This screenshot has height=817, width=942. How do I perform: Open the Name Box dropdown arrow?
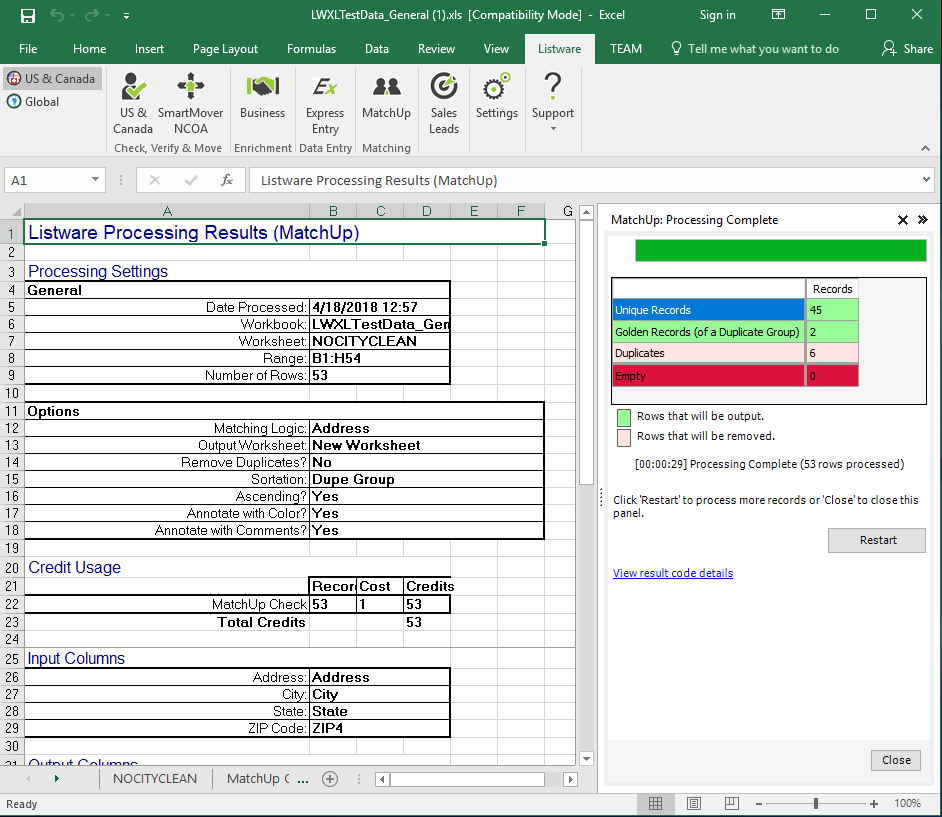tap(96, 180)
